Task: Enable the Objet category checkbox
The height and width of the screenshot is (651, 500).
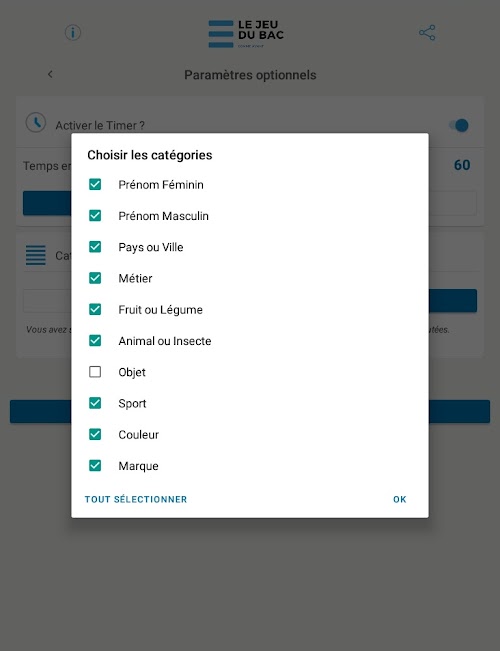Action: click(x=95, y=372)
